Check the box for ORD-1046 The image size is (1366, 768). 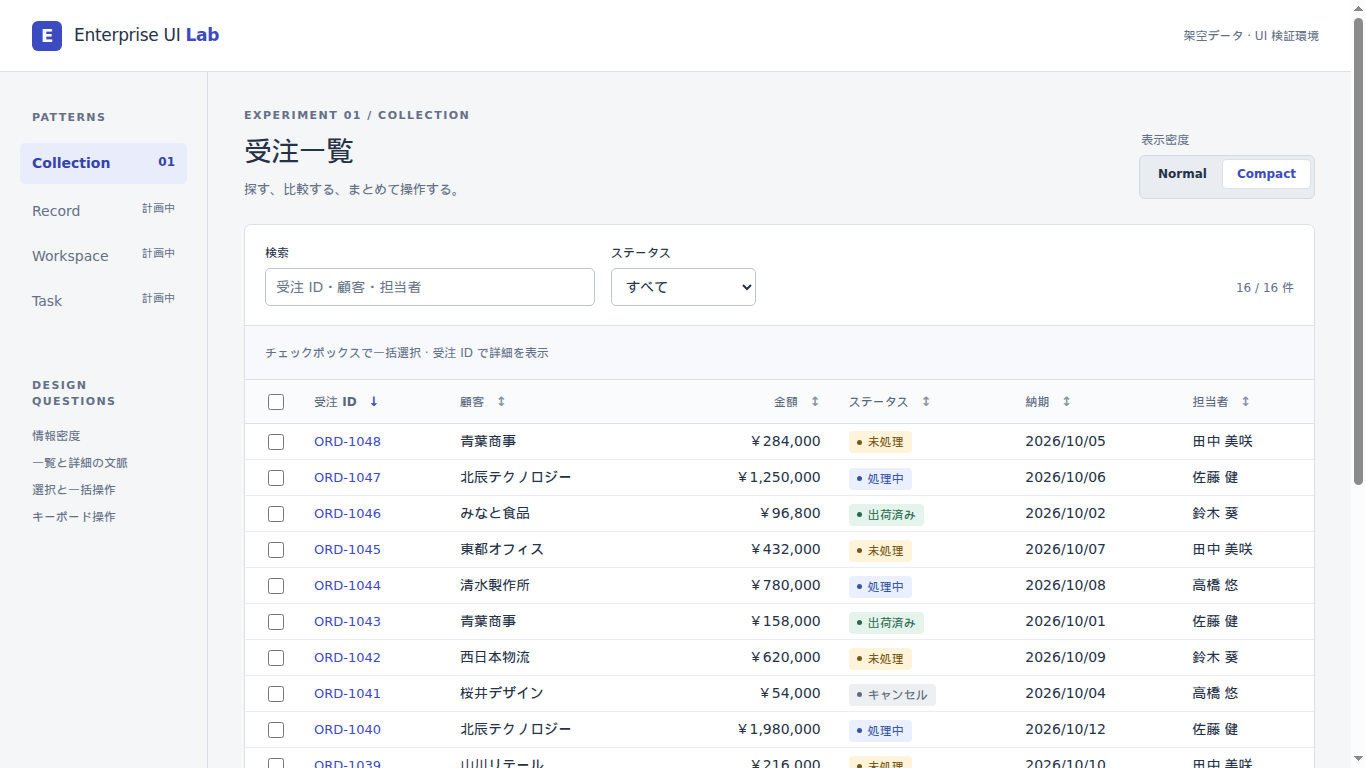point(276,514)
